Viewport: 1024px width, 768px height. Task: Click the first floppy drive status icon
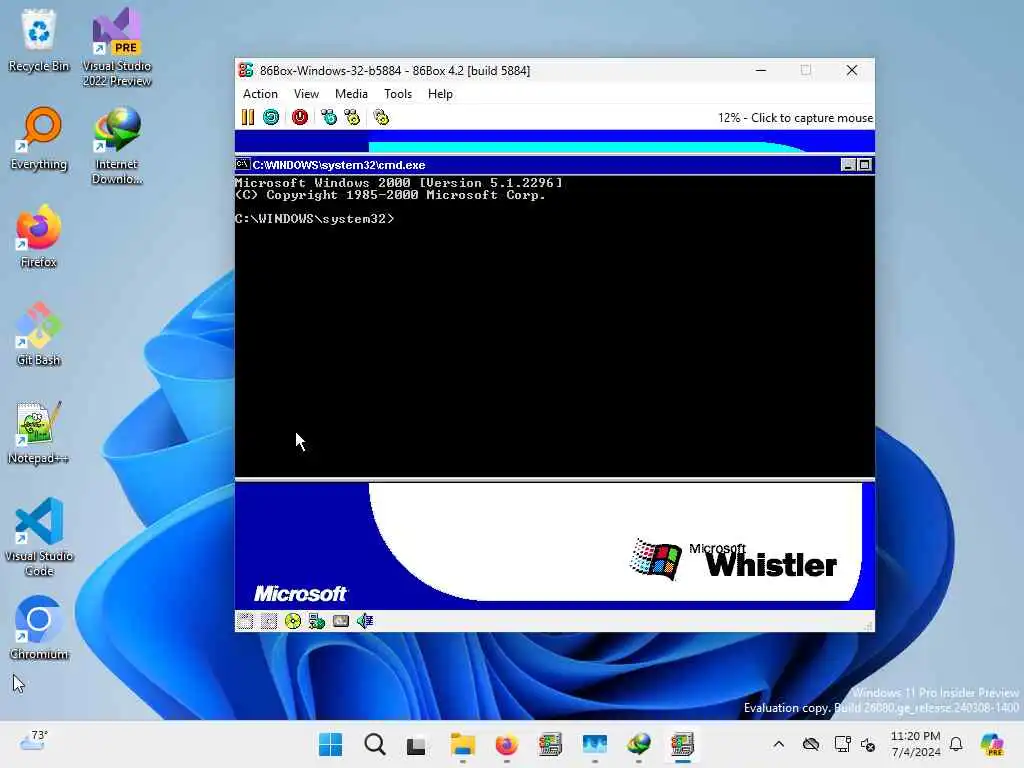(245, 621)
